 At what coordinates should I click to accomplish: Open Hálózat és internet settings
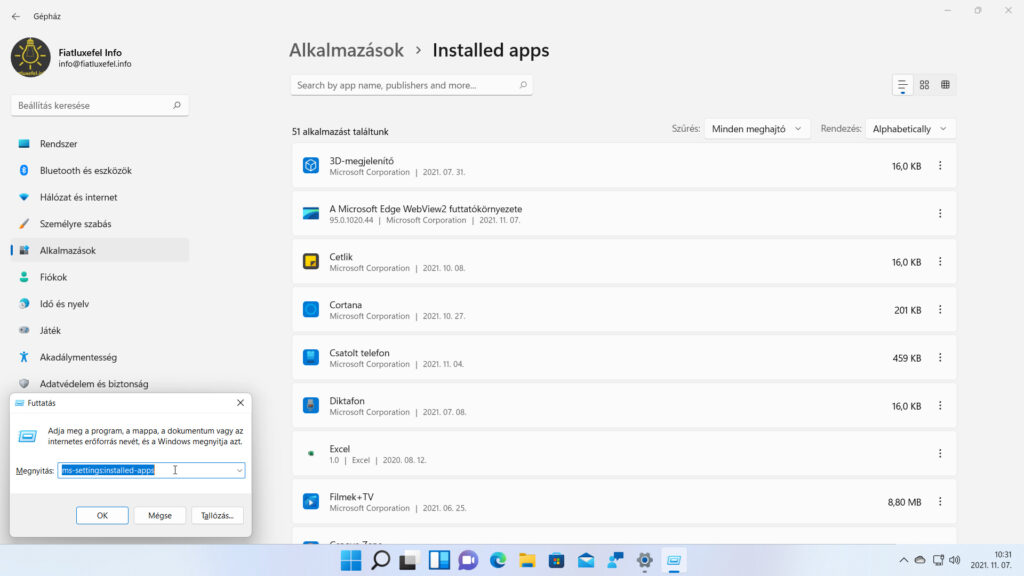[x=100, y=197]
